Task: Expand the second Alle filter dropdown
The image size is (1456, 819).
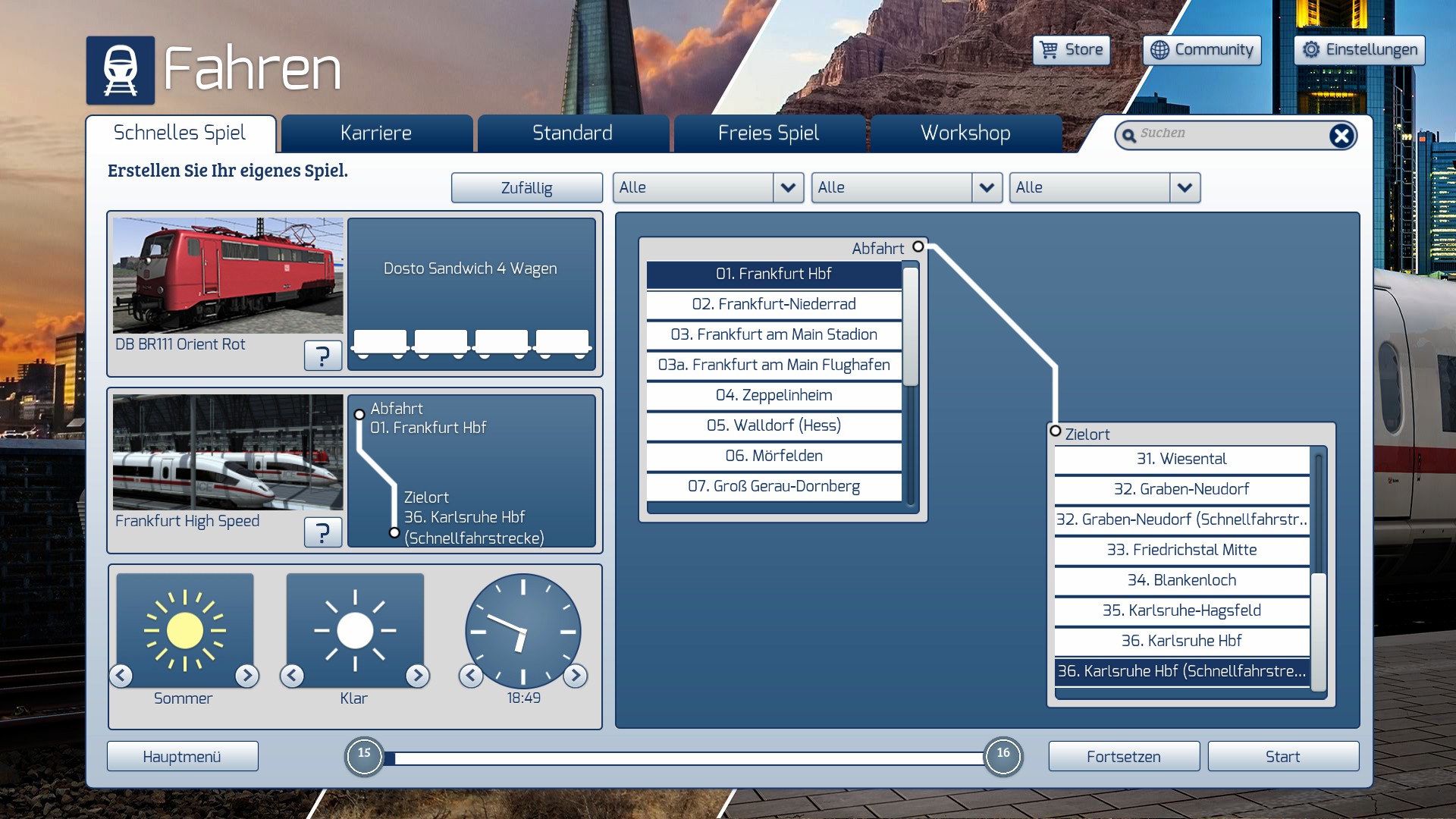Action: pyautogui.click(x=986, y=187)
